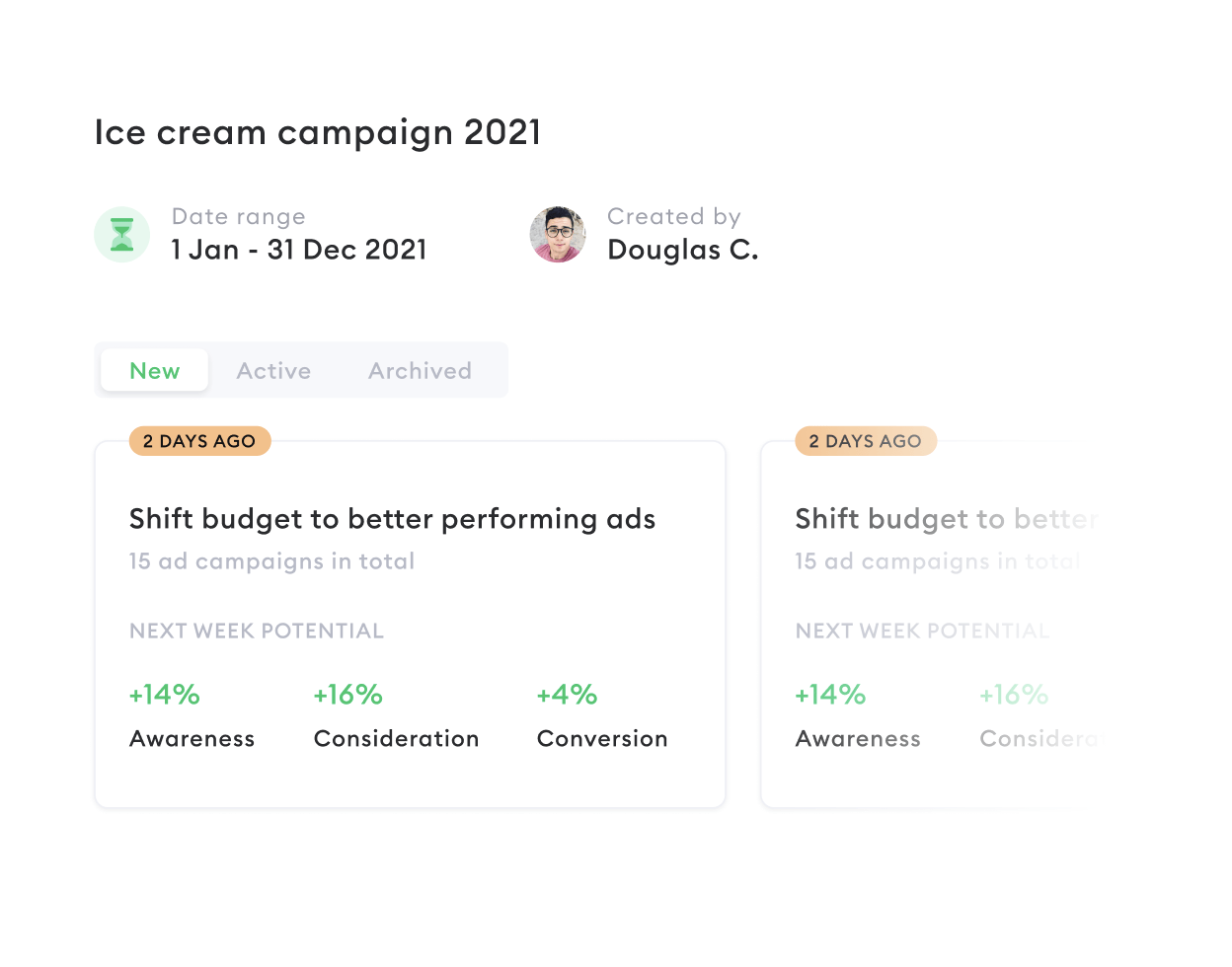Image resolution: width=1232 pixels, height=967 pixels.
Task: Click the first card's 15 ad campaigns in total
Action: (271, 561)
